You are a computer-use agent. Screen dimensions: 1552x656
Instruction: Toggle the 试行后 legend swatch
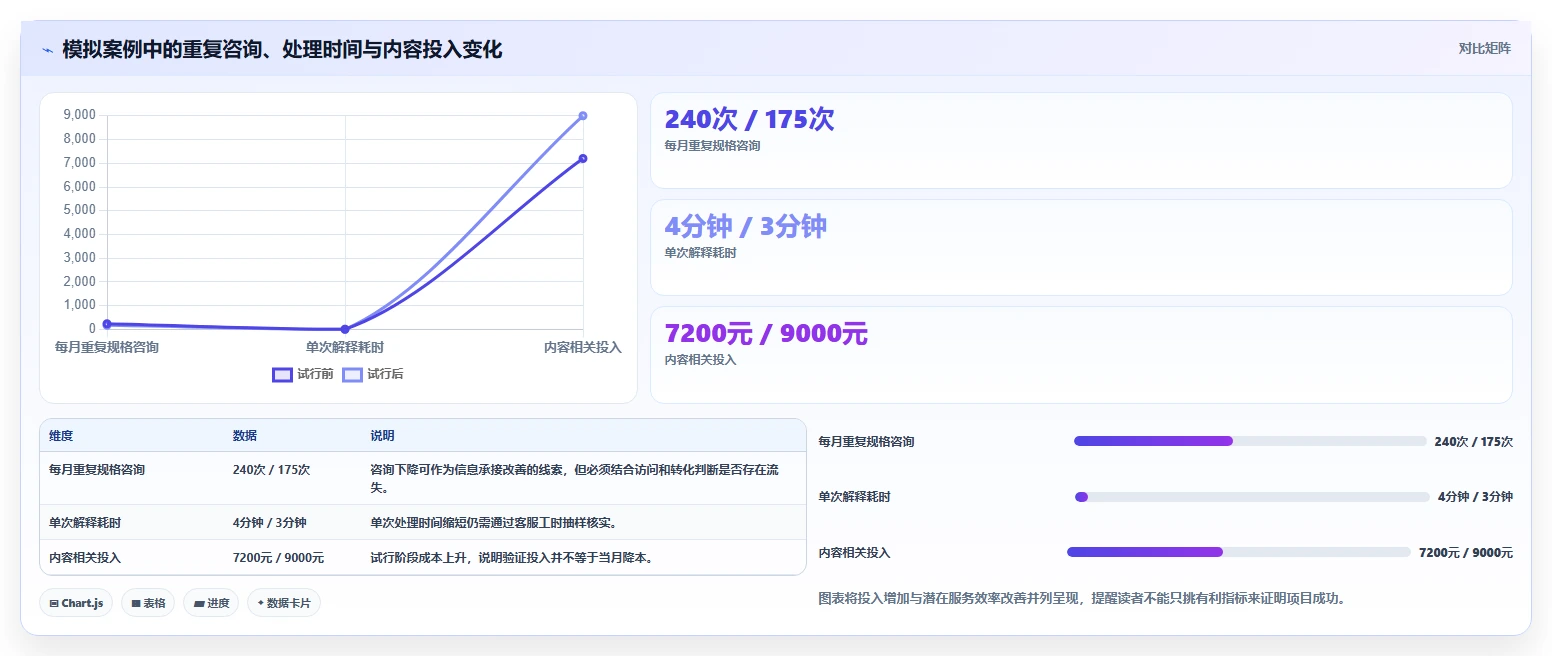click(352, 375)
